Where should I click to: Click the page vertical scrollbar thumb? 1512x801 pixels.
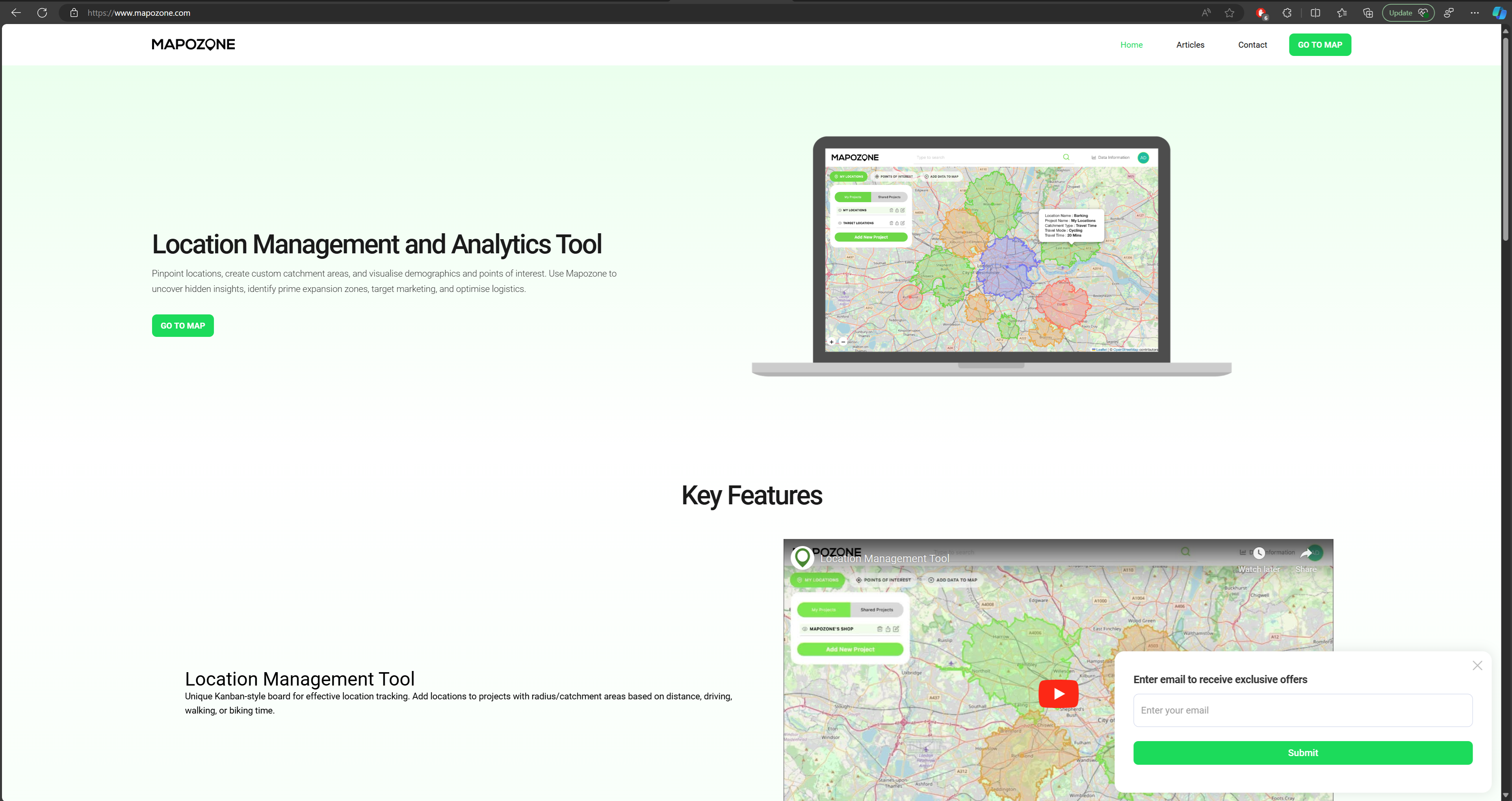1506,139
